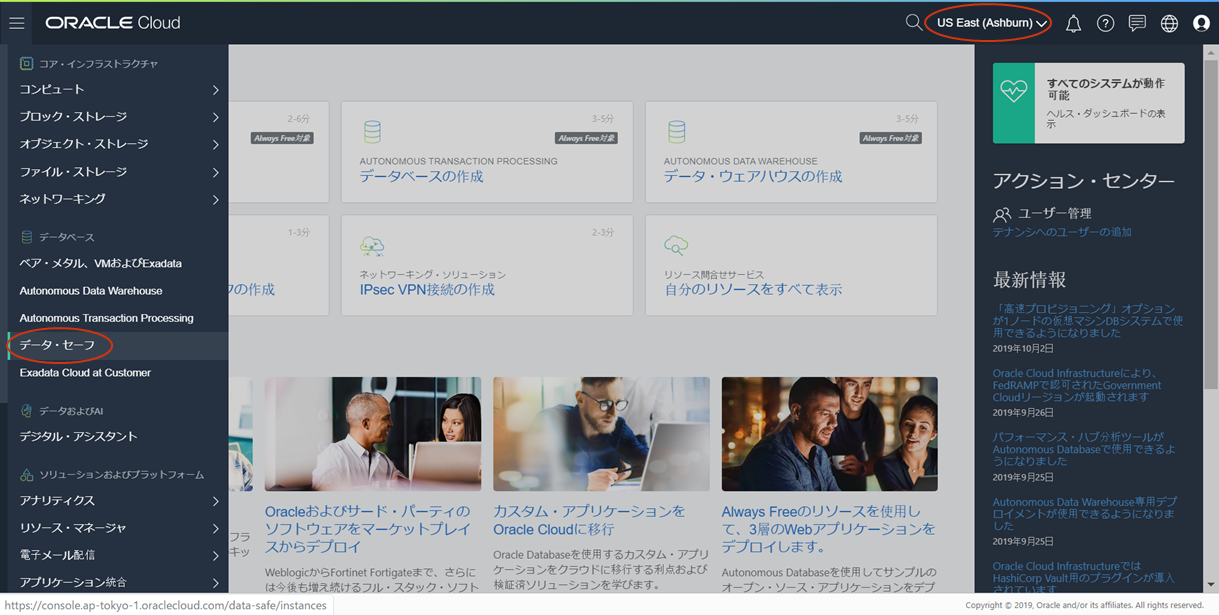Expand the リソース・マネージャ submenu
This screenshot has height=615, width=1219.
tap(118, 527)
